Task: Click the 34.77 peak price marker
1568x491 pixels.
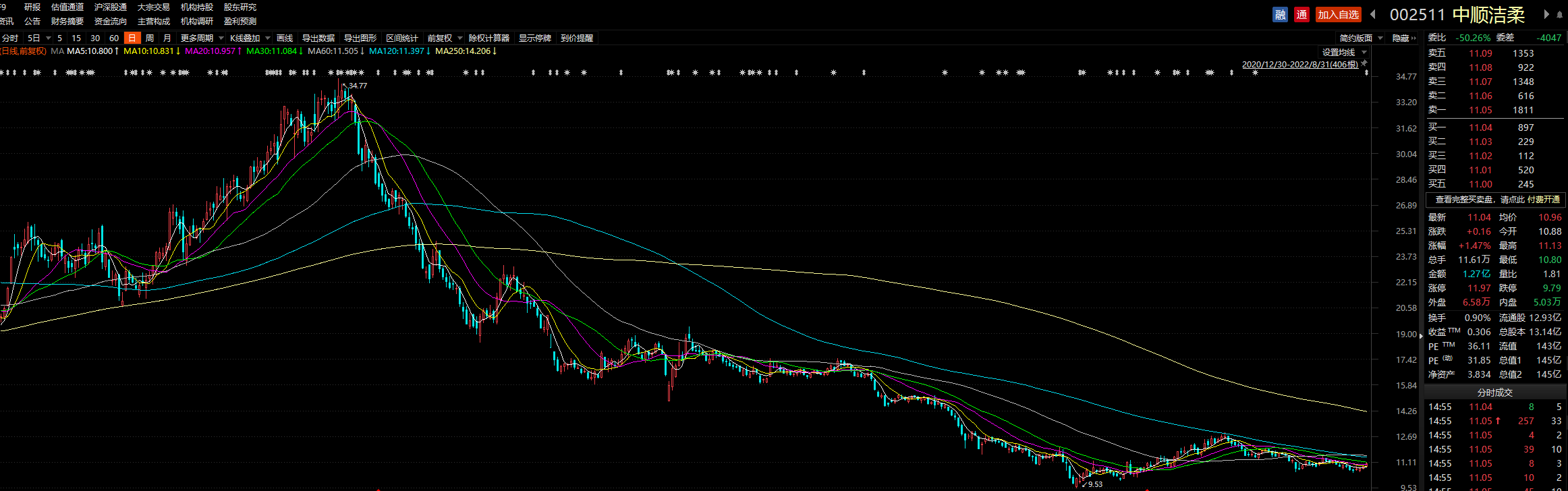Action: (x=357, y=86)
